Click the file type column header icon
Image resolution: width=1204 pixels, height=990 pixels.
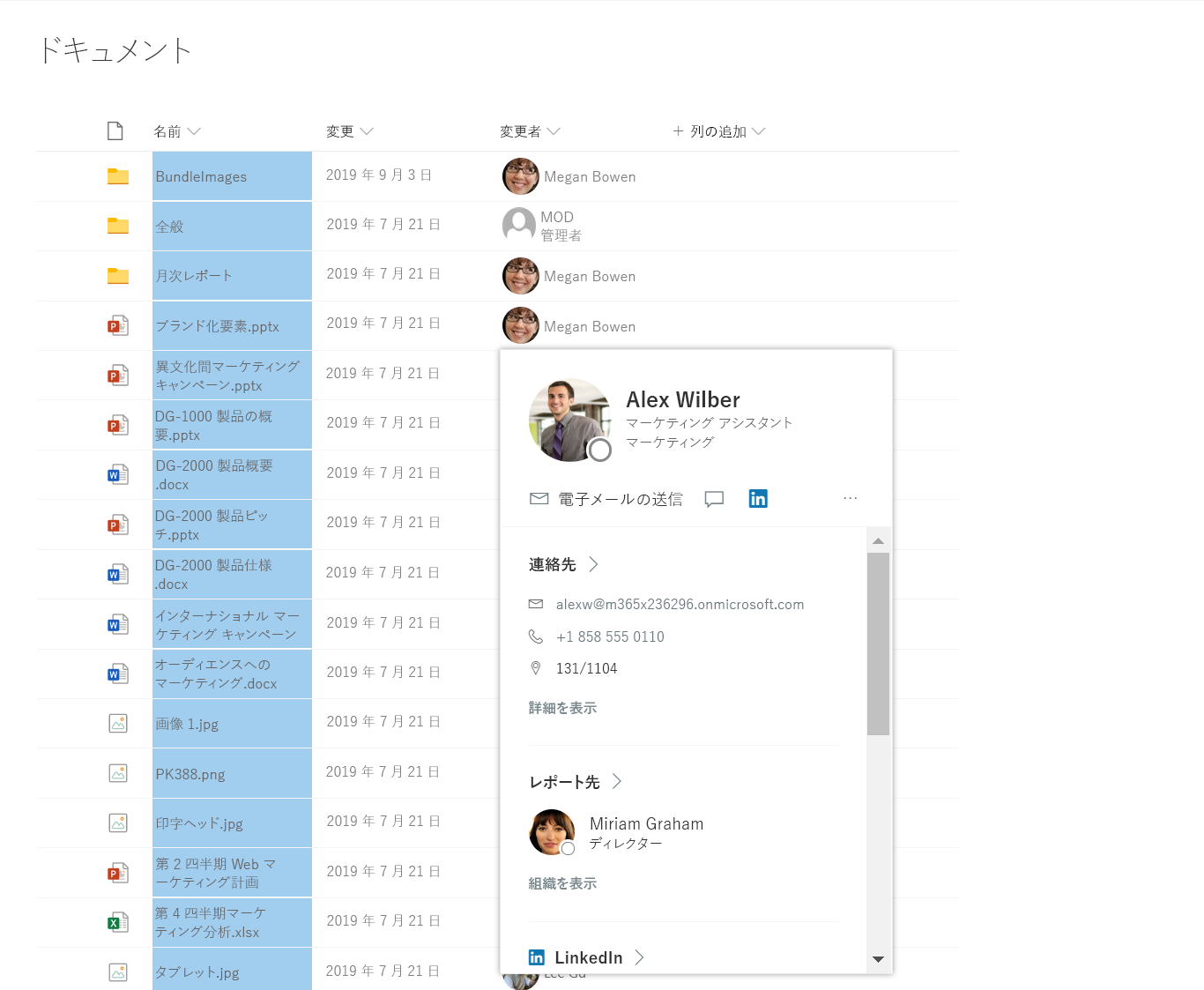115,131
